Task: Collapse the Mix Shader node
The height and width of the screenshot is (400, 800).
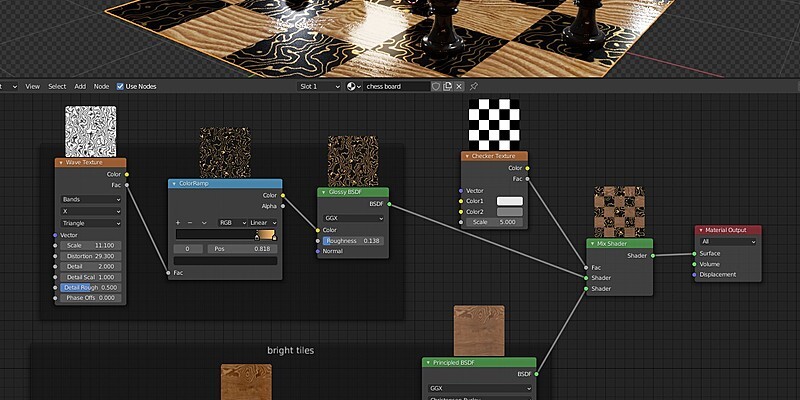Action: coord(592,244)
